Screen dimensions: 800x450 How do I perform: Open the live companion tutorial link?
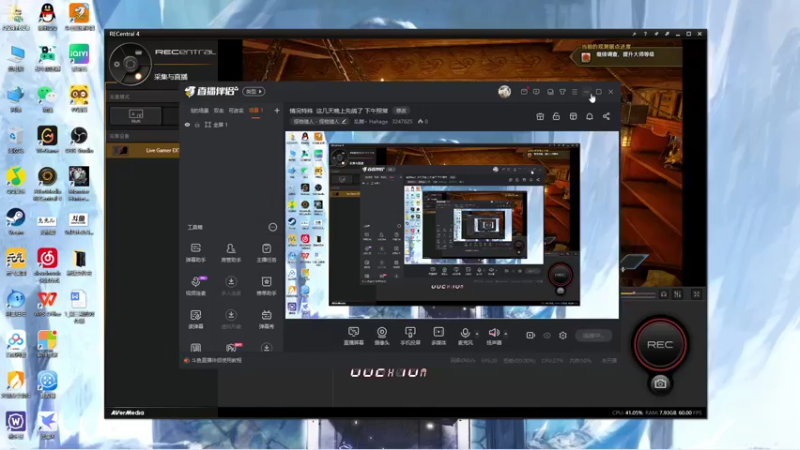click(x=216, y=360)
